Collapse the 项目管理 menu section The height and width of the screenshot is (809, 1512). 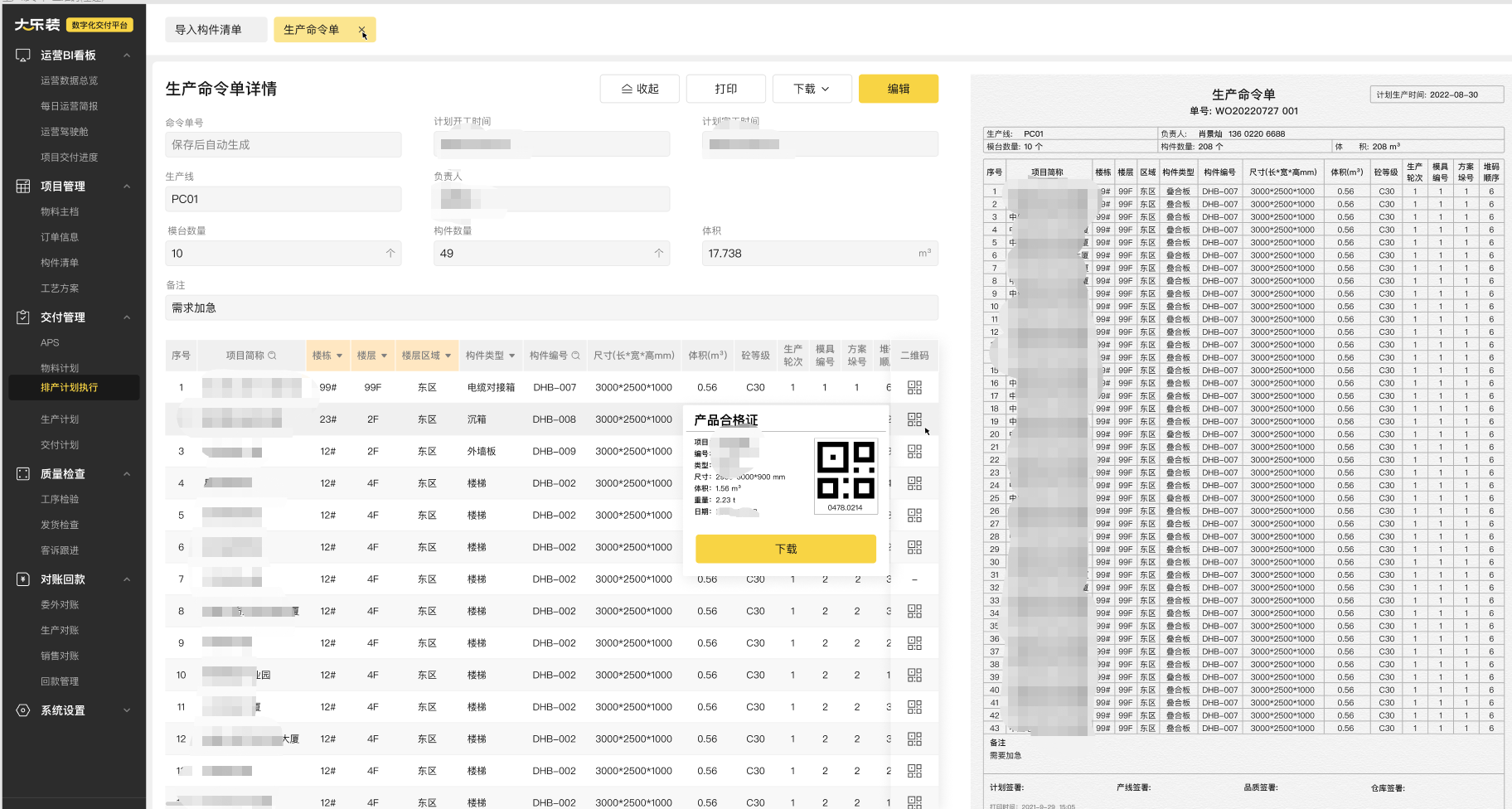127,187
